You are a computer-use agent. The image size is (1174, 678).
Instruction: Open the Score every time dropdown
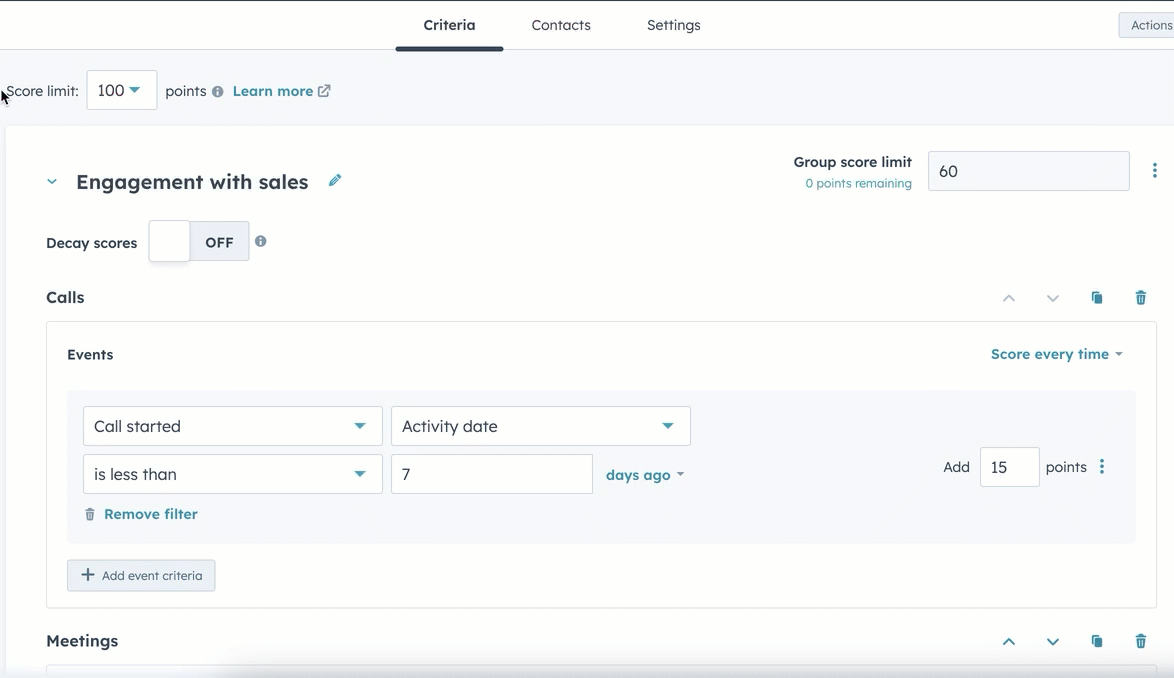point(1056,353)
